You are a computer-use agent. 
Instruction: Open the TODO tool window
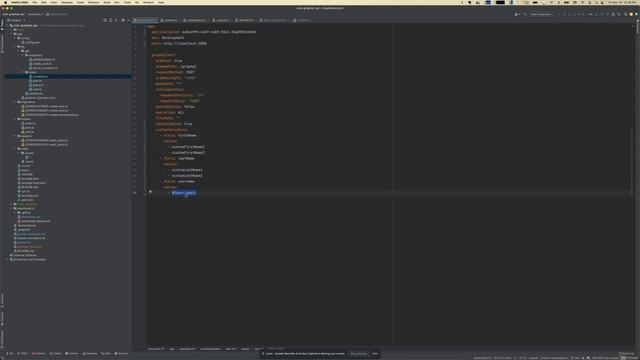pos(22,353)
